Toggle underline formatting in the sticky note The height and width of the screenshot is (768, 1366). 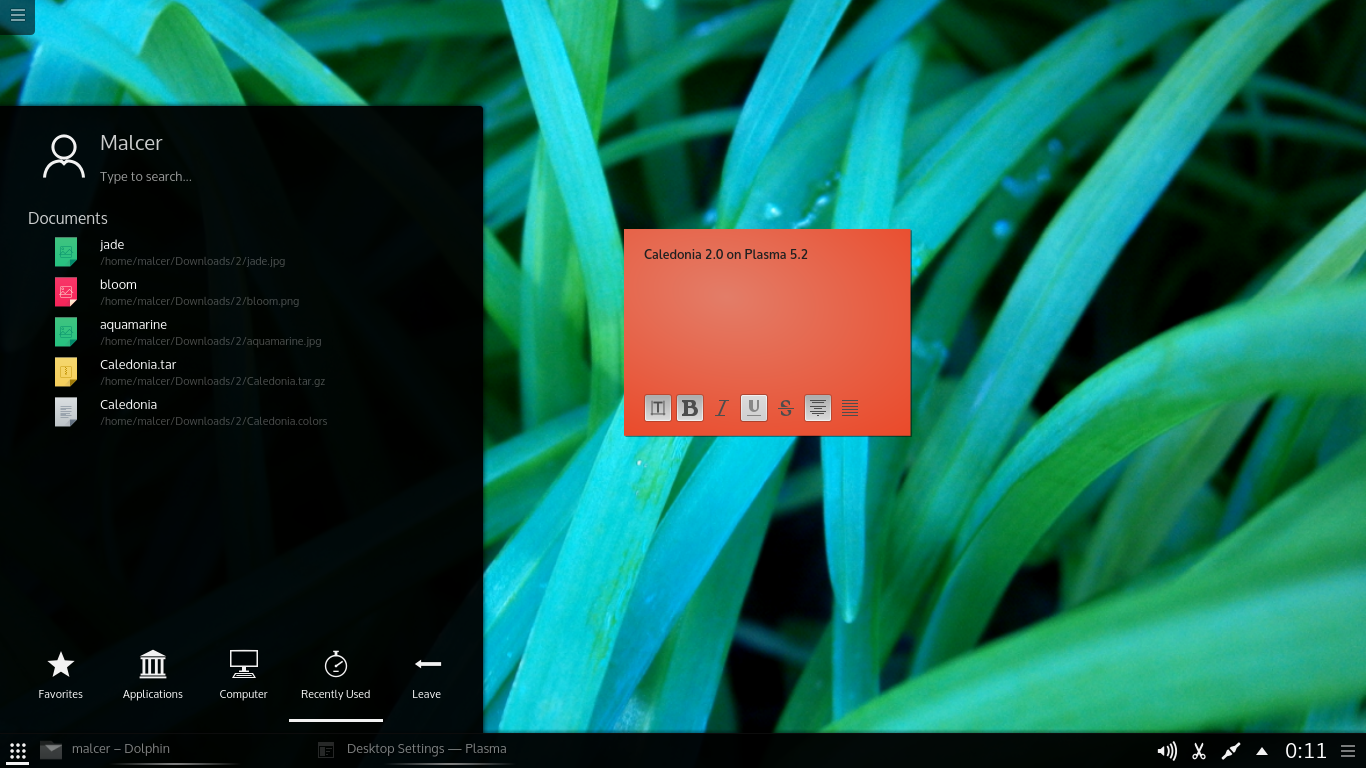coord(754,408)
